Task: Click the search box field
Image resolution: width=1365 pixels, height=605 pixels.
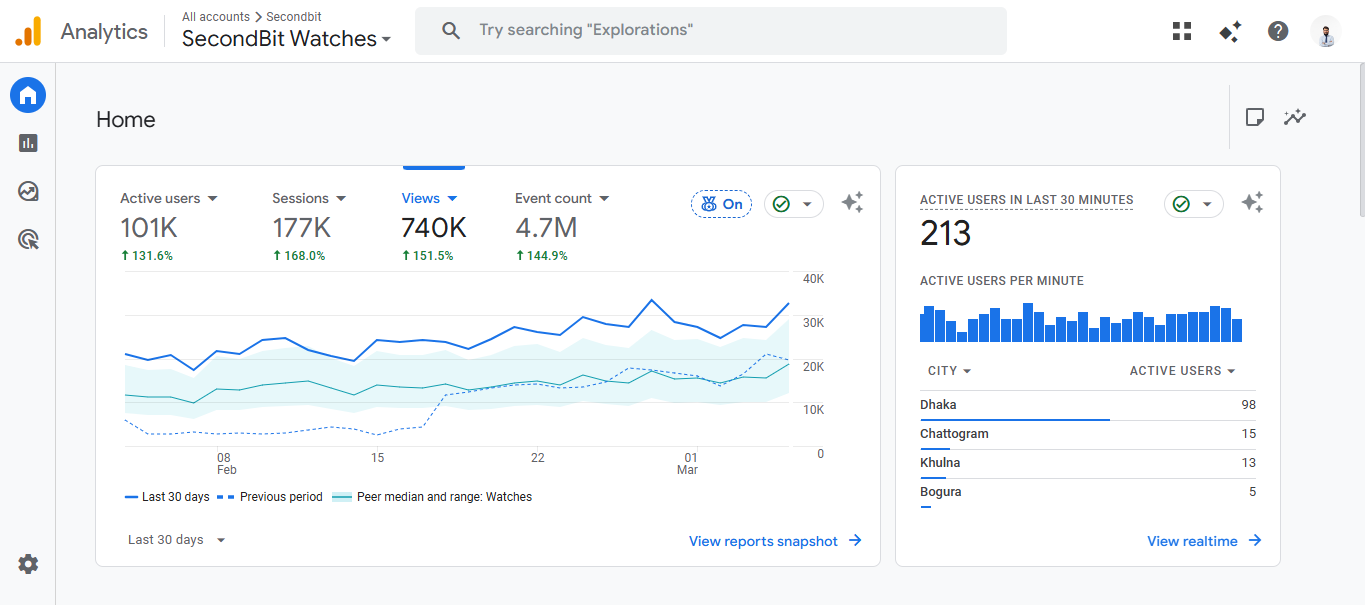Action: 710,31
